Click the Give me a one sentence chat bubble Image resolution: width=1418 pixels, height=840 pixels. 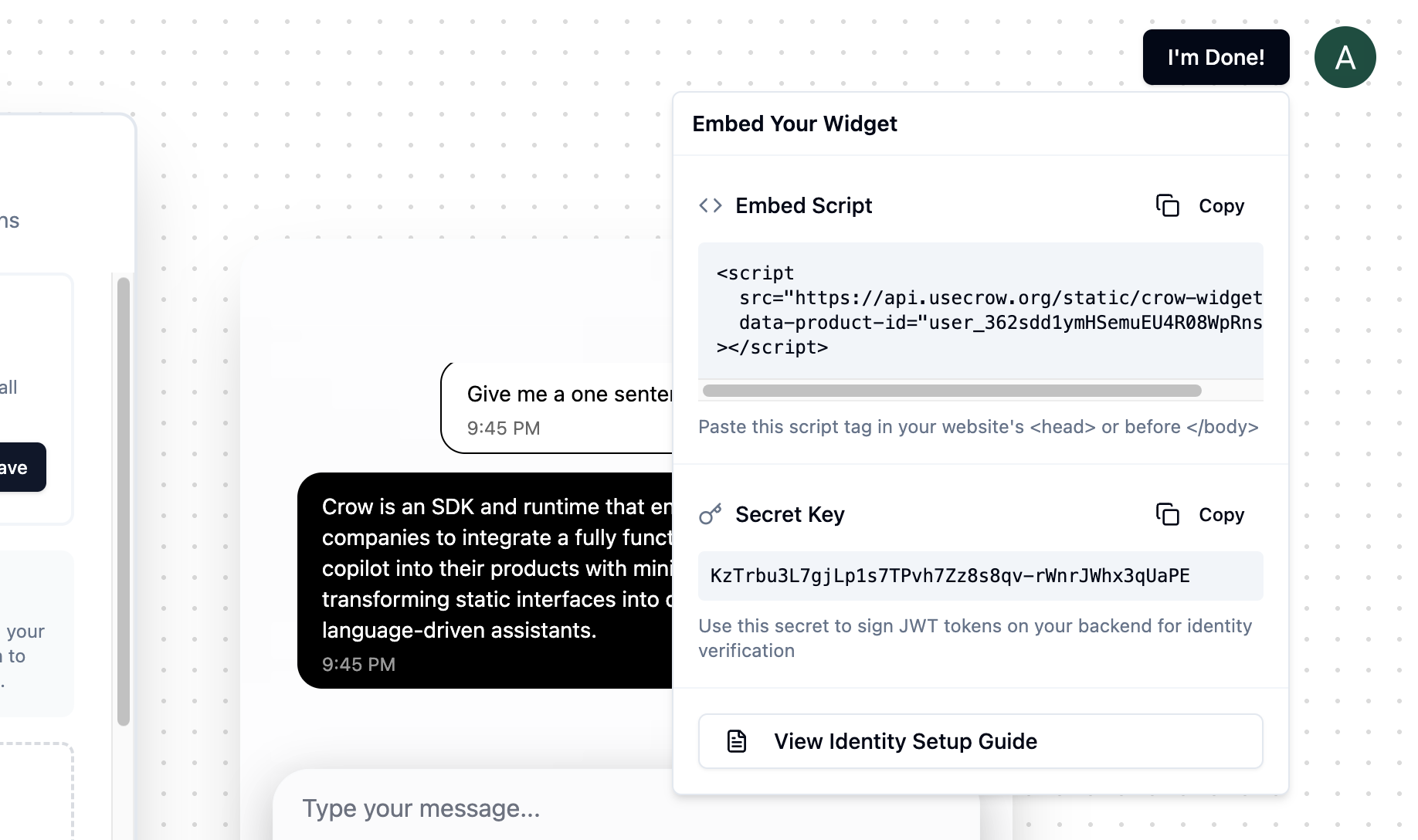pos(556,407)
